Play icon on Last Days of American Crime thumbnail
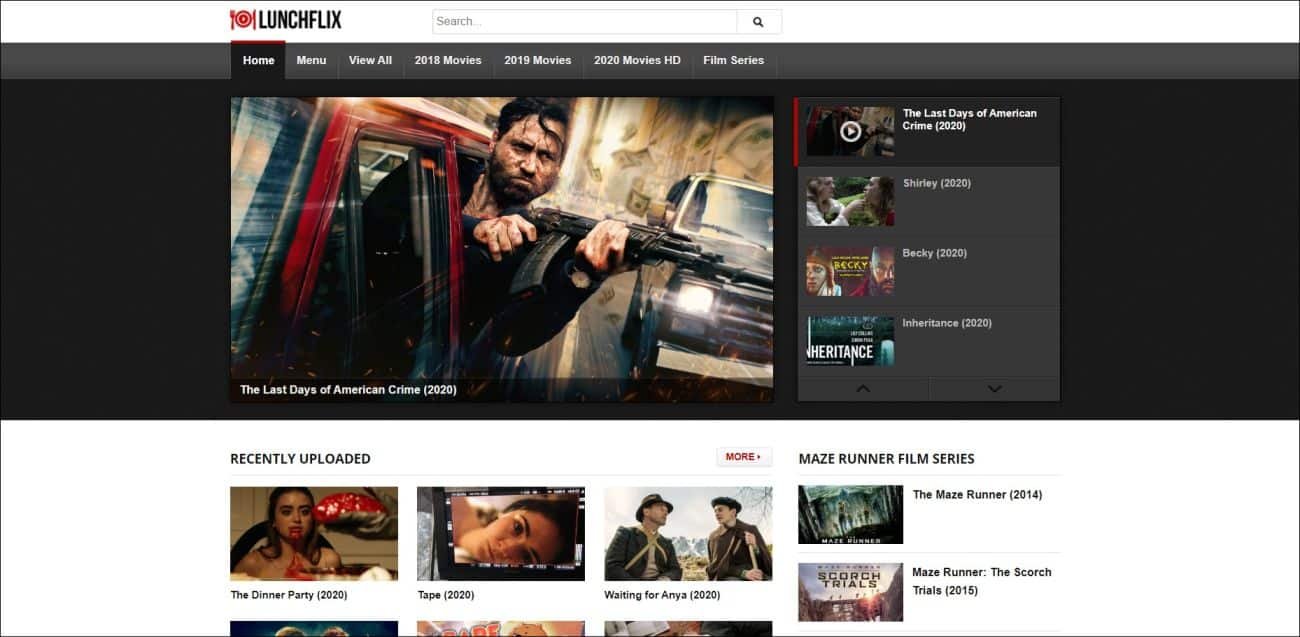Viewport: 1300px width, 637px height. click(x=850, y=131)
